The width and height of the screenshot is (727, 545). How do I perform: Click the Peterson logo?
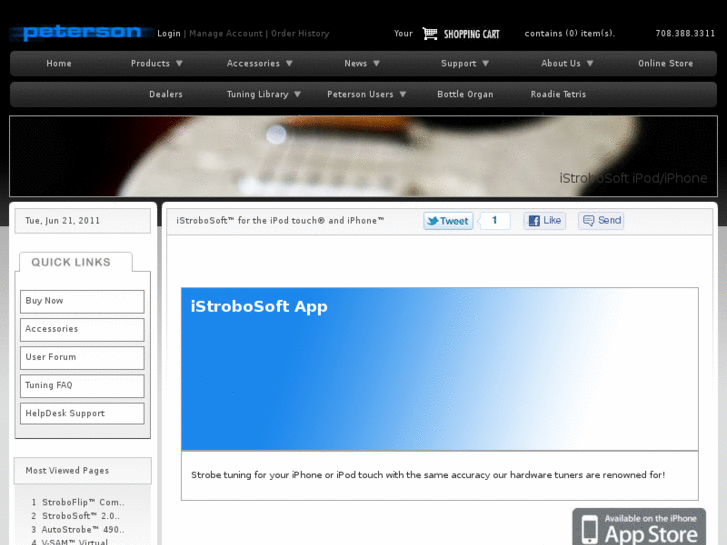click(82, 32)
